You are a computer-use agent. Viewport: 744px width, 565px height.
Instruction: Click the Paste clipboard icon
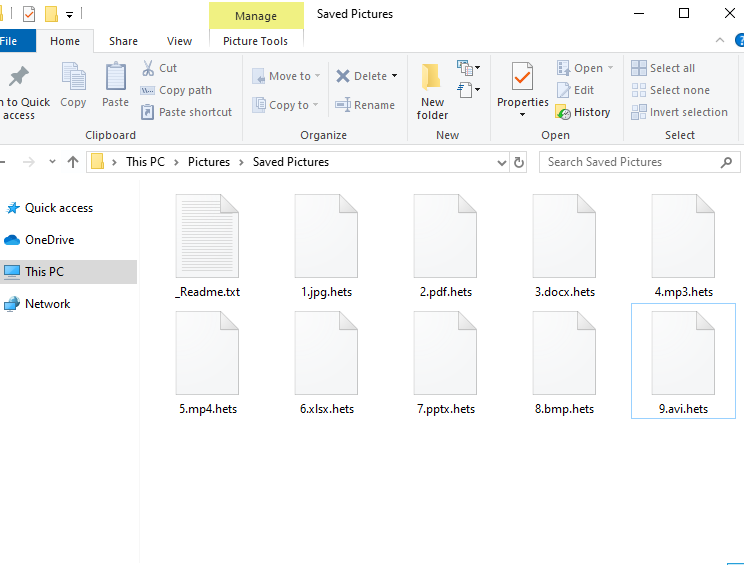tap(116, 78)
